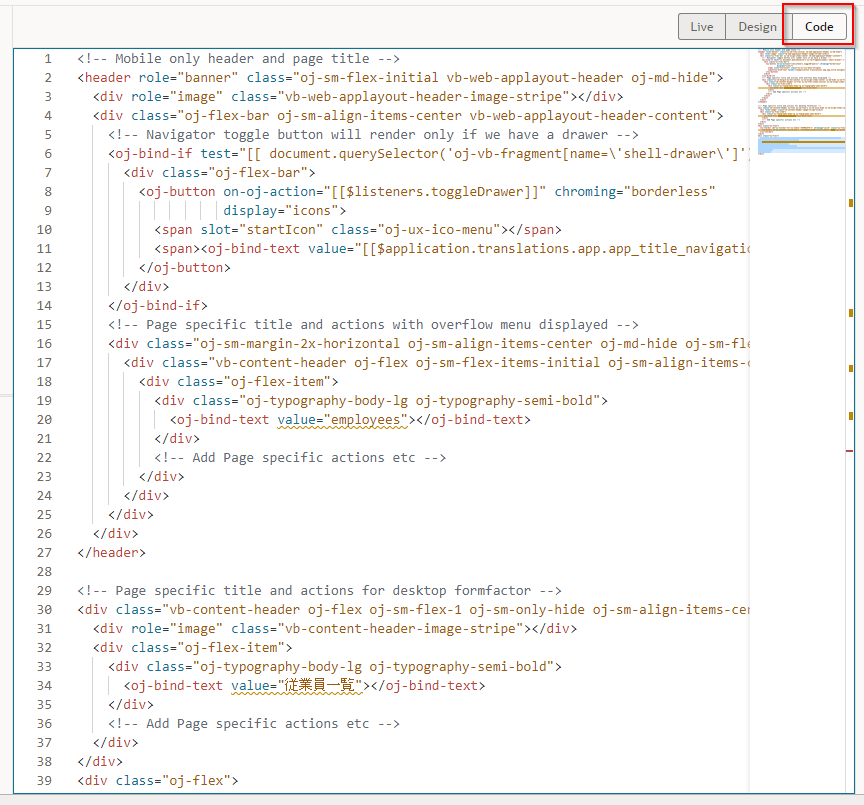The height and width of the screenshot is (805, 864).
Task: Switch to the Design view
Action: 757,27
